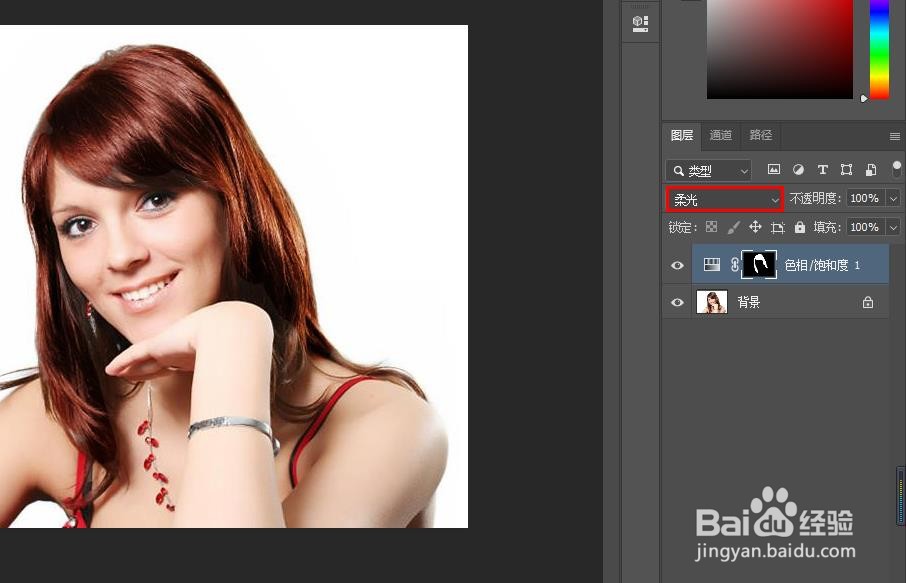
Task: Click the mask link chain icon
Action: pyautogui.click(x=734, y=265)
